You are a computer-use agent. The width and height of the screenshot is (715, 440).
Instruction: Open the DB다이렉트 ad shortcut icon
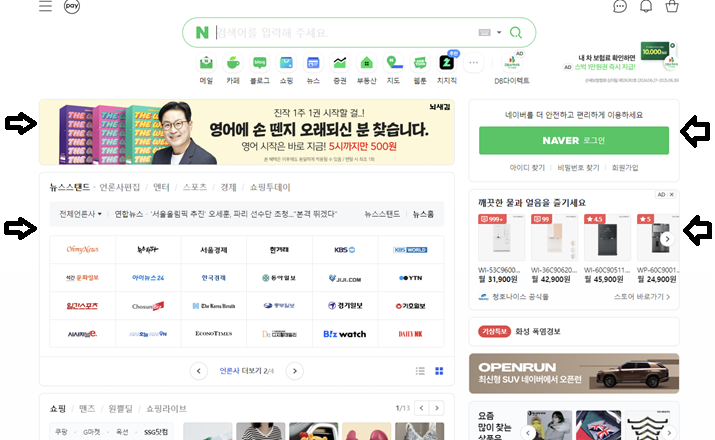pyautogui.click(x=512, y=63)
